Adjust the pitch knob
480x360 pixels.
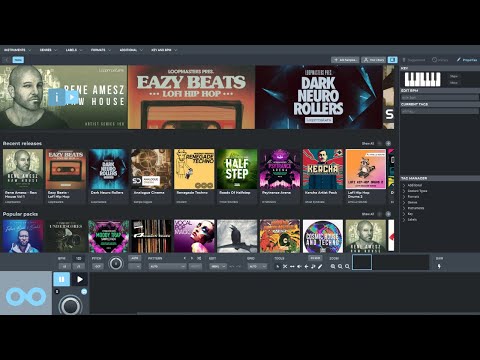[116, 264]
